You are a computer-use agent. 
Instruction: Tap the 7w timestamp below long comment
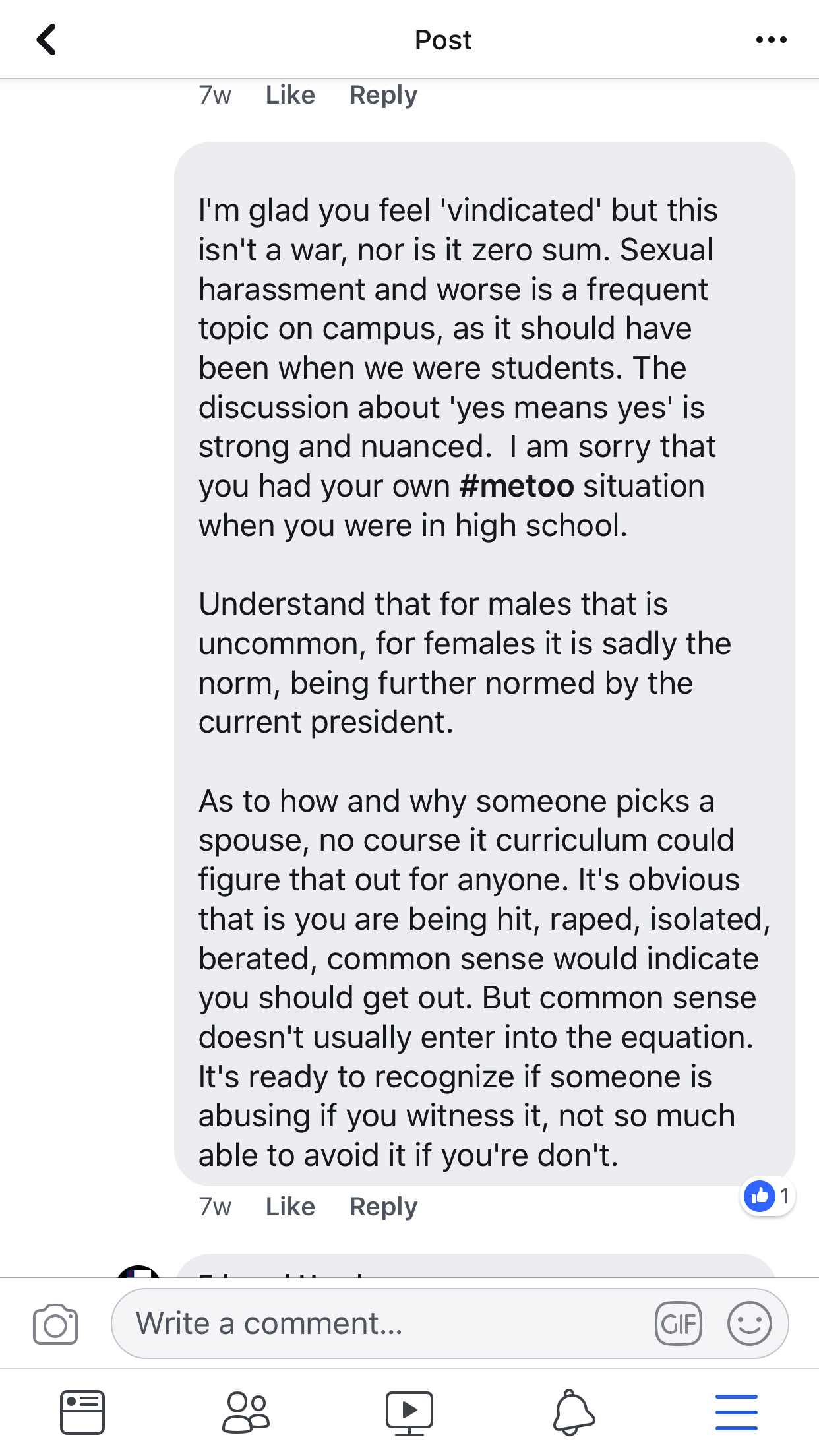click(x=215, y=1207)
